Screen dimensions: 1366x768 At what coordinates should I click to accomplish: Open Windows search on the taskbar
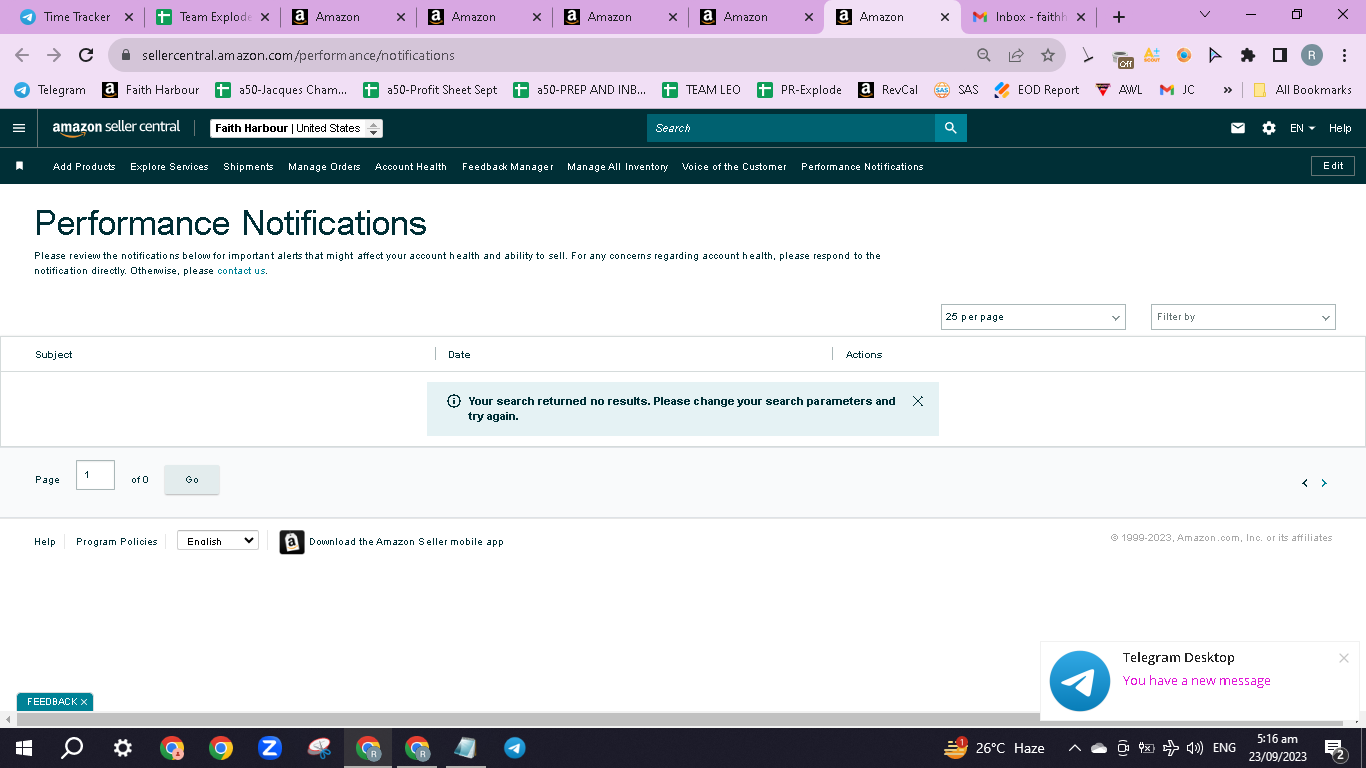point(72,748)
